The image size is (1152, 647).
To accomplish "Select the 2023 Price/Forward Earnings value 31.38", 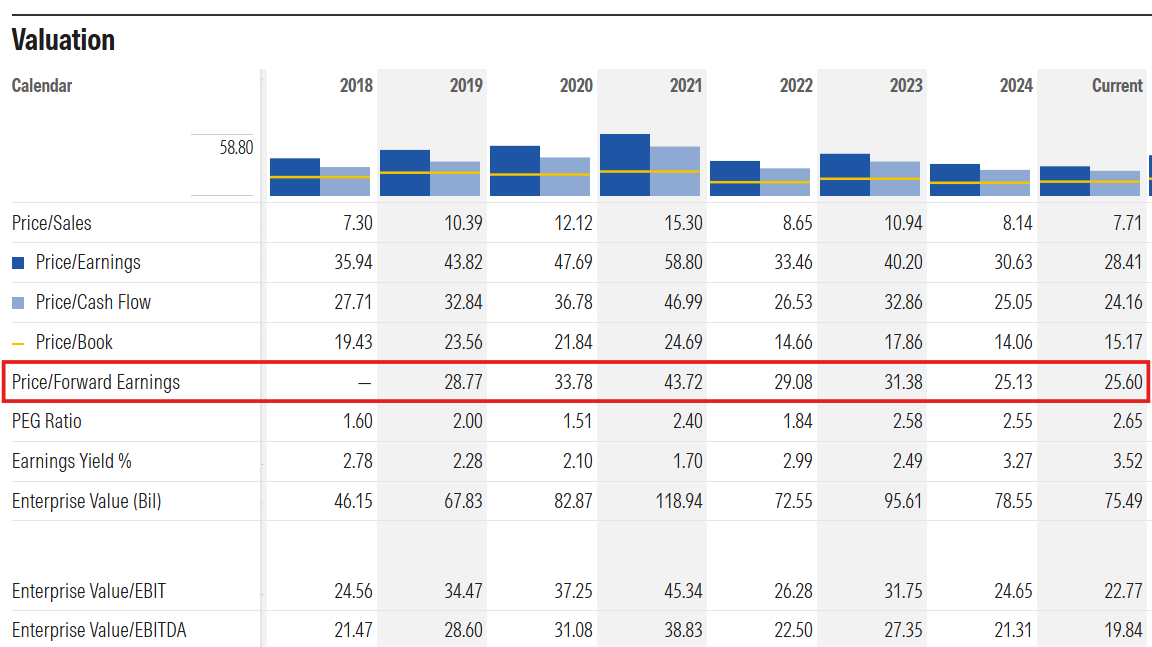I will (904, 382).
